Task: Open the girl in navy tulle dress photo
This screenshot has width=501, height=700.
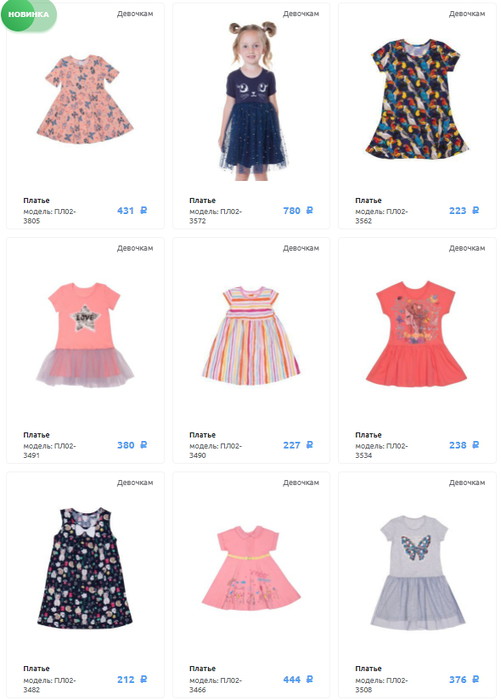Action: 253,100
